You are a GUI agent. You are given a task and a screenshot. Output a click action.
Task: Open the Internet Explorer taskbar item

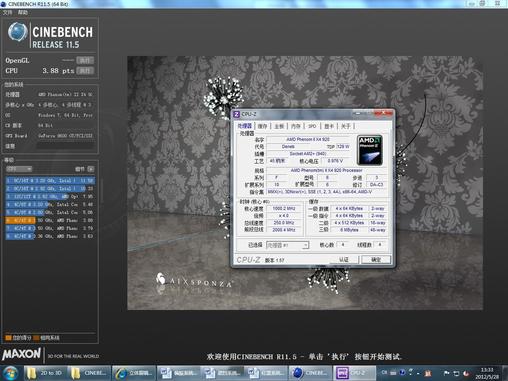coord(133,373)
